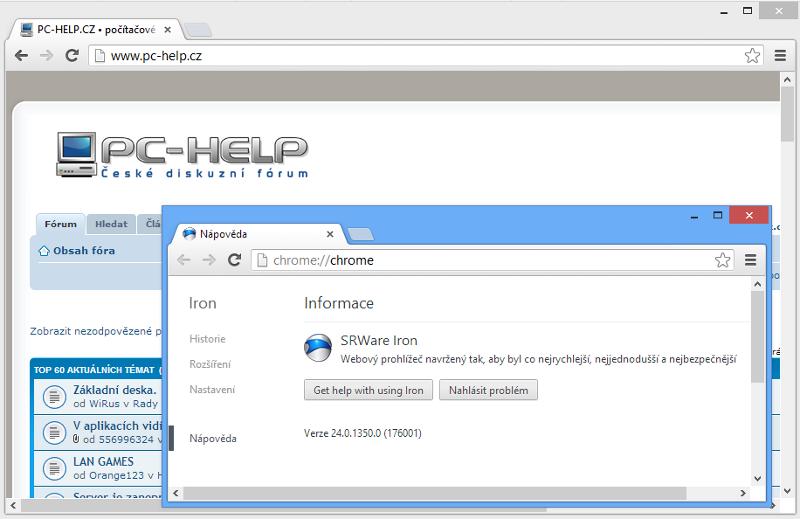Click the Iron window scroll-left arrow

point(176,493)
